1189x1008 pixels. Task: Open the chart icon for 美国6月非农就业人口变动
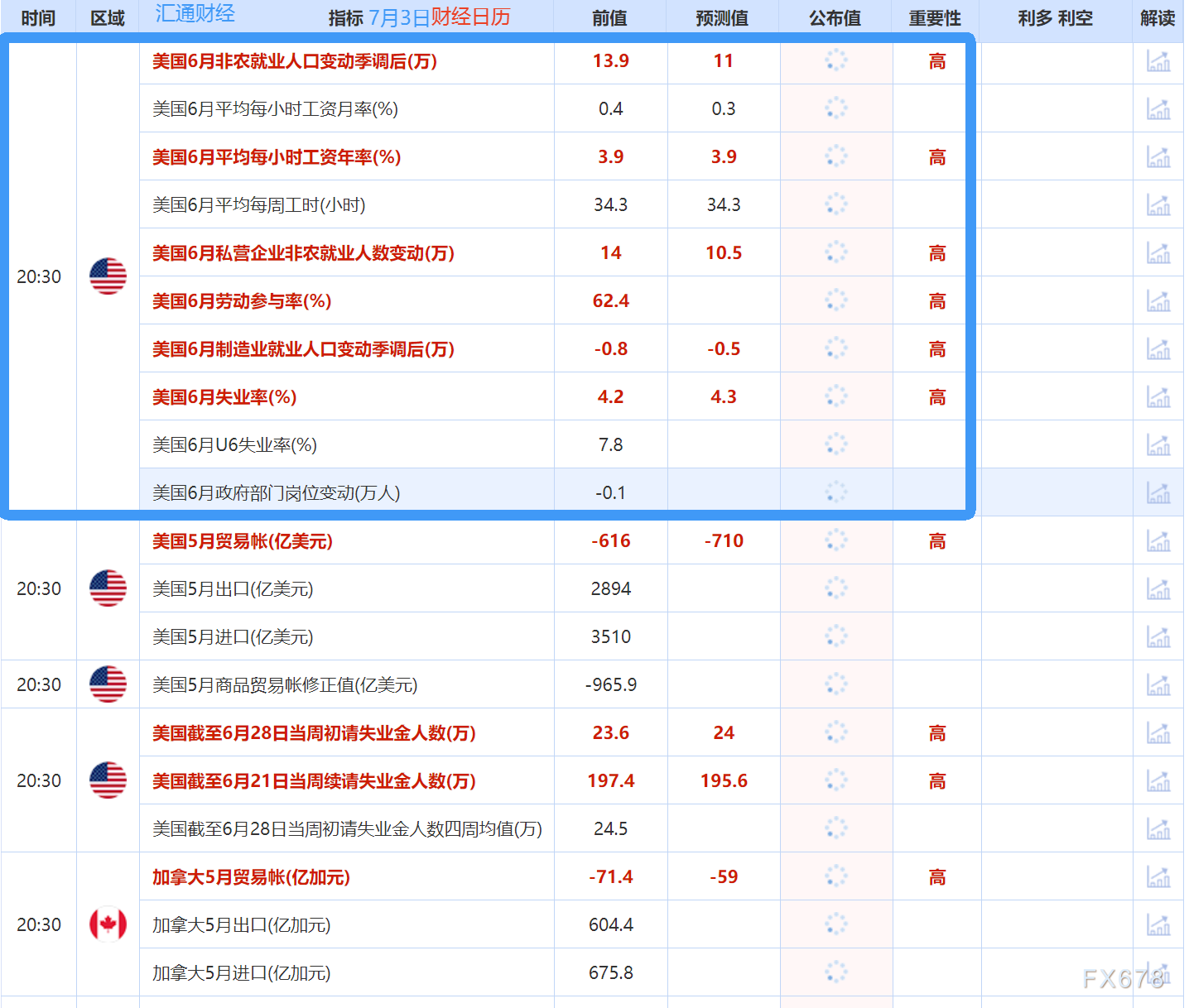pos(1158,60)
